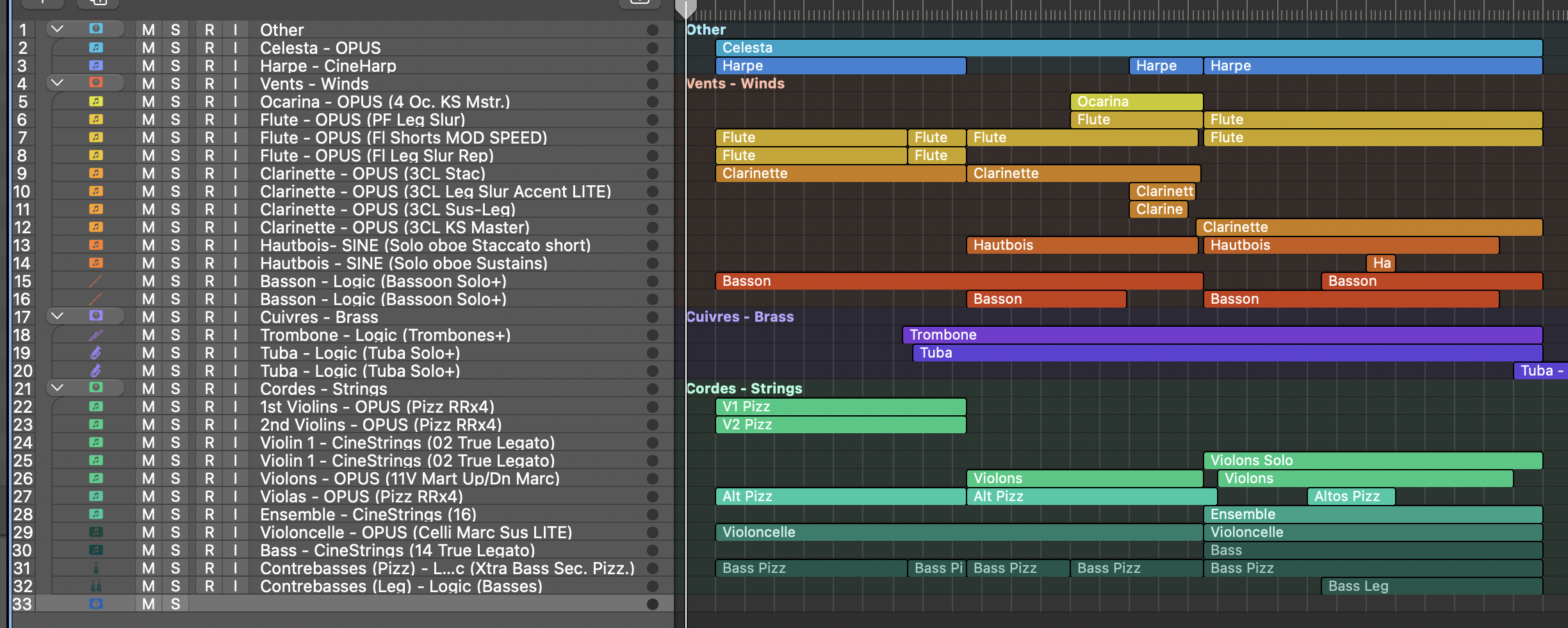Record-enable the Ocarina - OPUS track

(209, 101)
